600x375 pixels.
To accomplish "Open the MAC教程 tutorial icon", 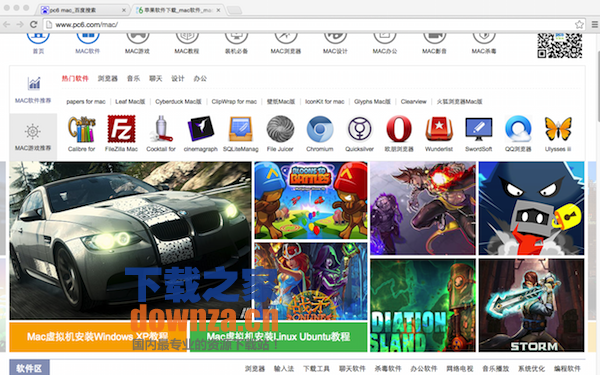I will click(187, 38).
